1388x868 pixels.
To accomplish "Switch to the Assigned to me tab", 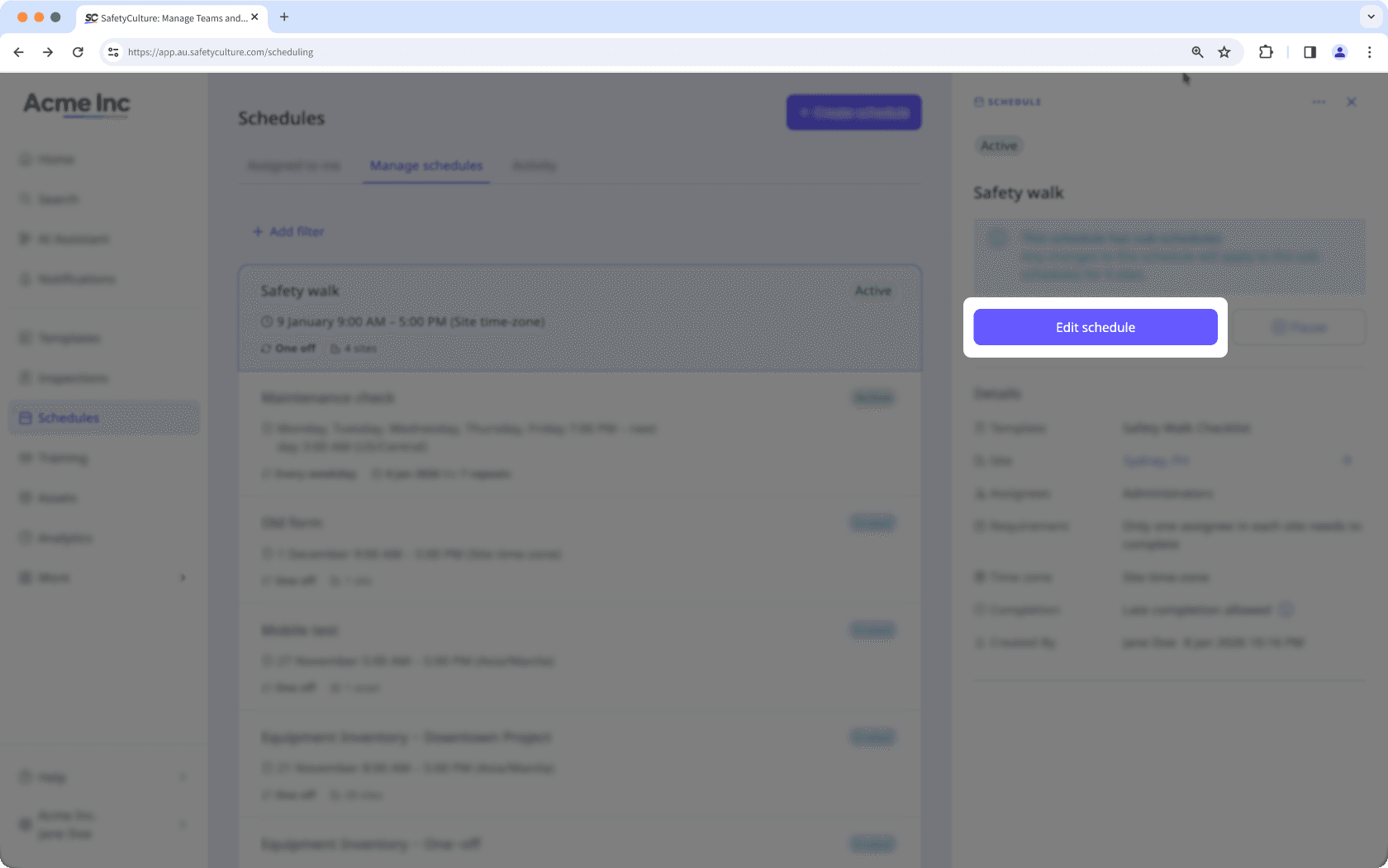I will point(293,165).
